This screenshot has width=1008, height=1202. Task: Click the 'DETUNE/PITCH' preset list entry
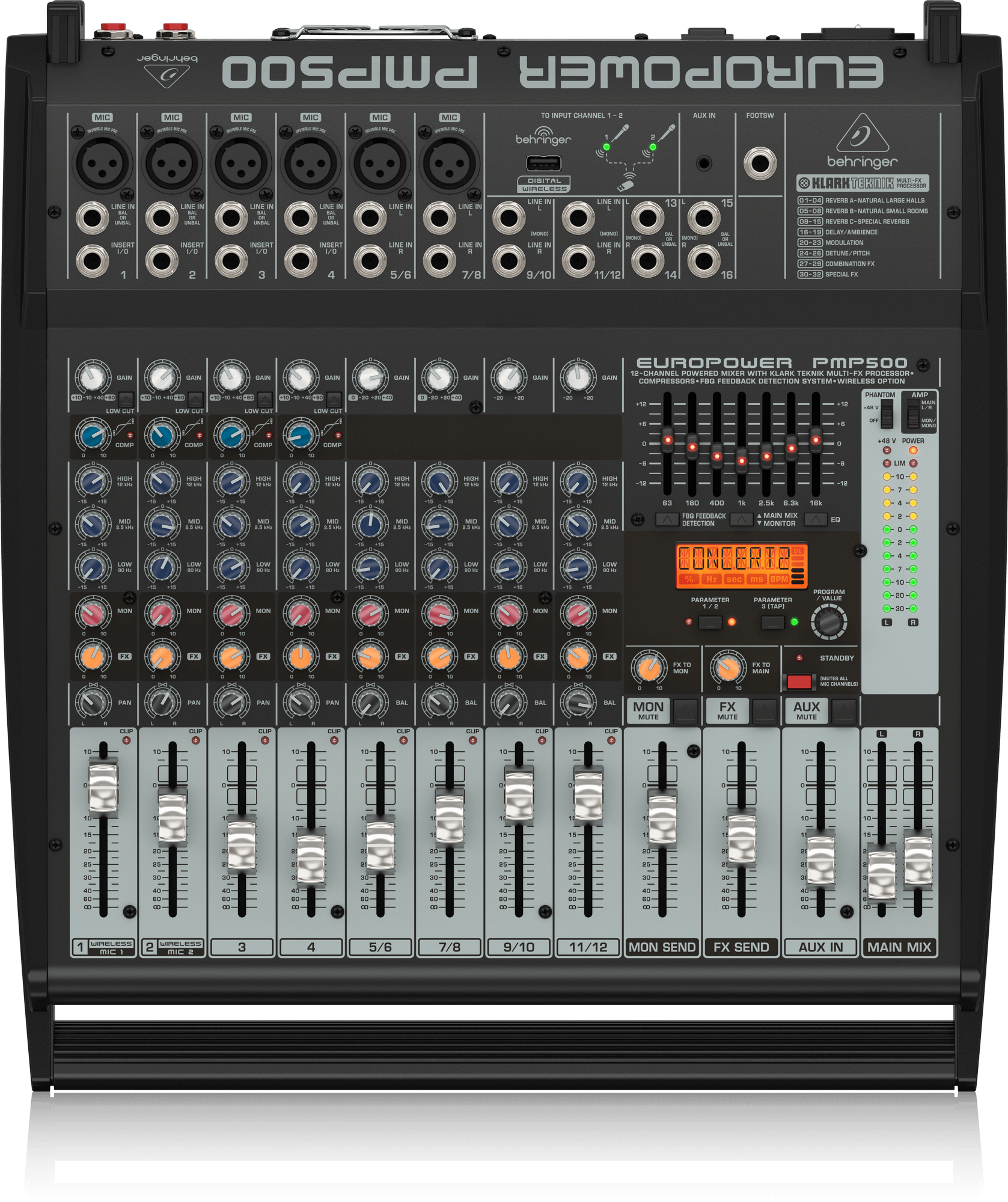pyautogui.click(x=847, y=254)
